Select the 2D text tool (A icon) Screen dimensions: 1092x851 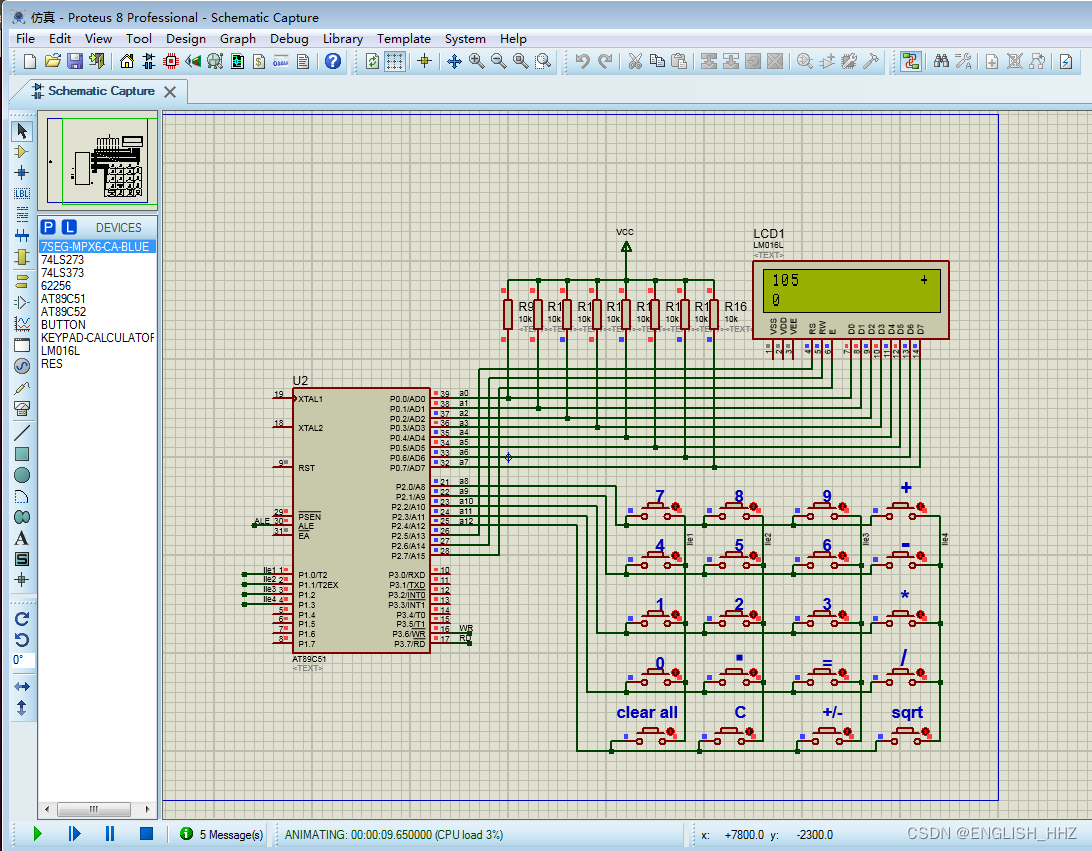coord(21,538)
